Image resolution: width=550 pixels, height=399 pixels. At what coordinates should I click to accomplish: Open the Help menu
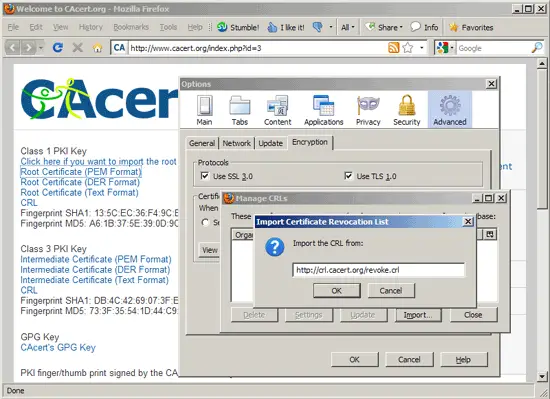coord(195,27)
